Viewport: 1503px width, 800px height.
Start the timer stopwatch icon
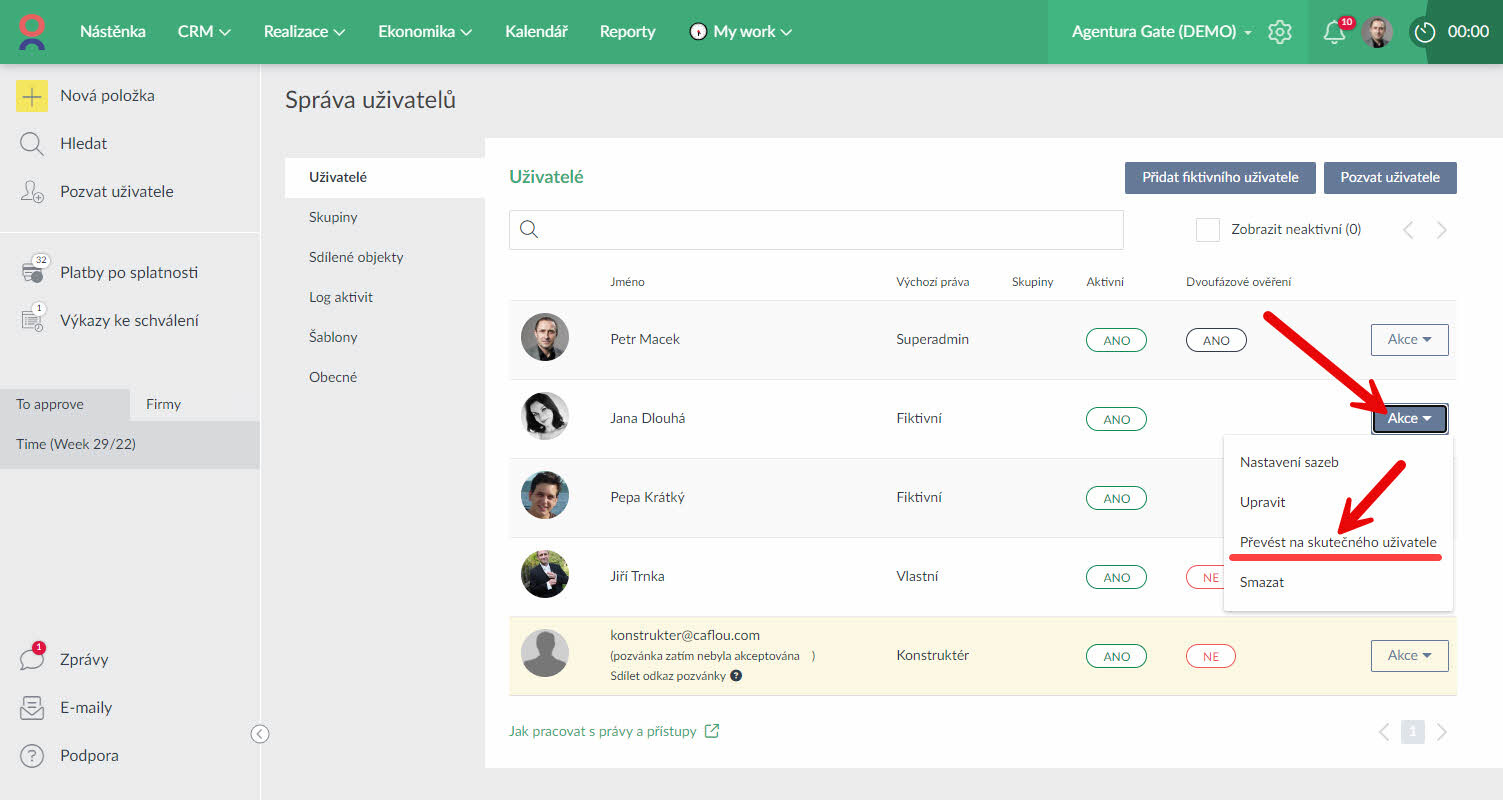pos(1425,32)
